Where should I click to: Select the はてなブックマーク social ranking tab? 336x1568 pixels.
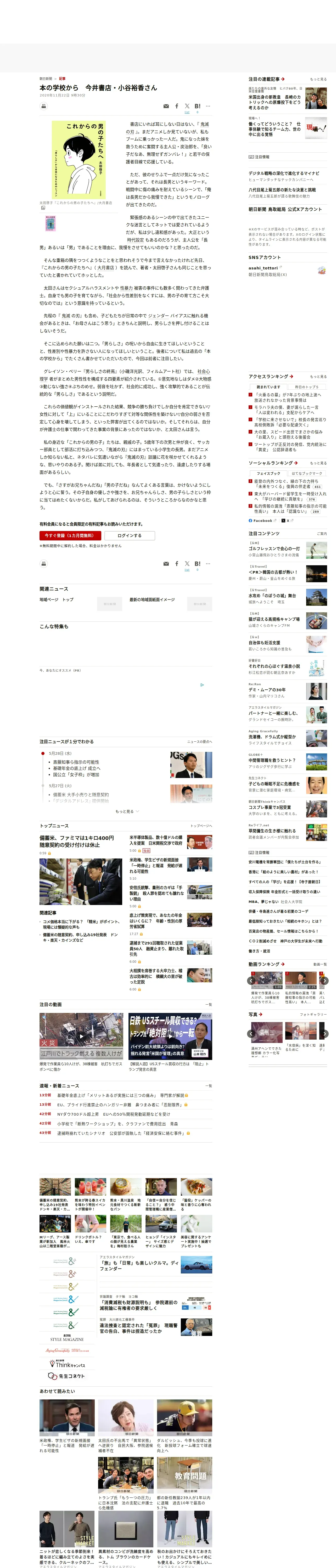tap(307, 473)
